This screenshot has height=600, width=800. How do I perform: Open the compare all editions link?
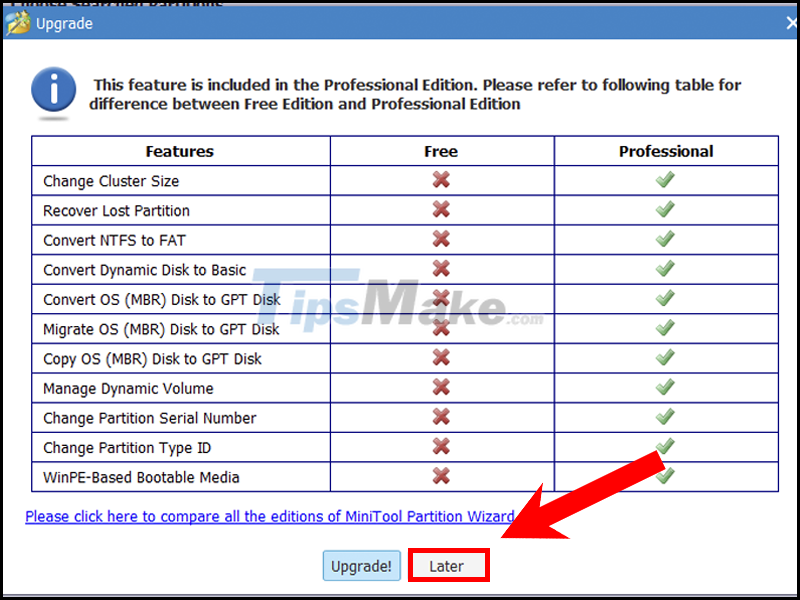click(270, 516)
